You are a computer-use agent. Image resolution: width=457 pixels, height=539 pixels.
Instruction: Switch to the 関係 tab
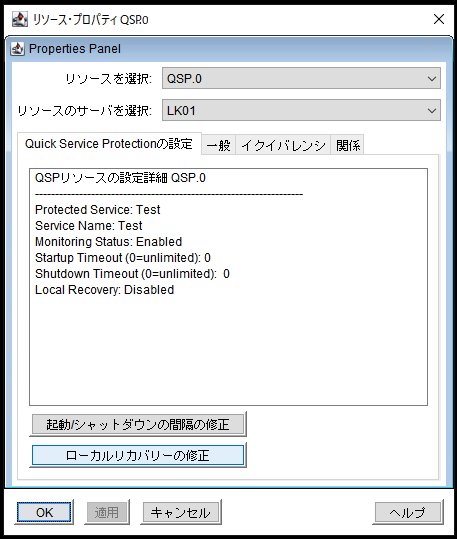(x=348, y=145)
